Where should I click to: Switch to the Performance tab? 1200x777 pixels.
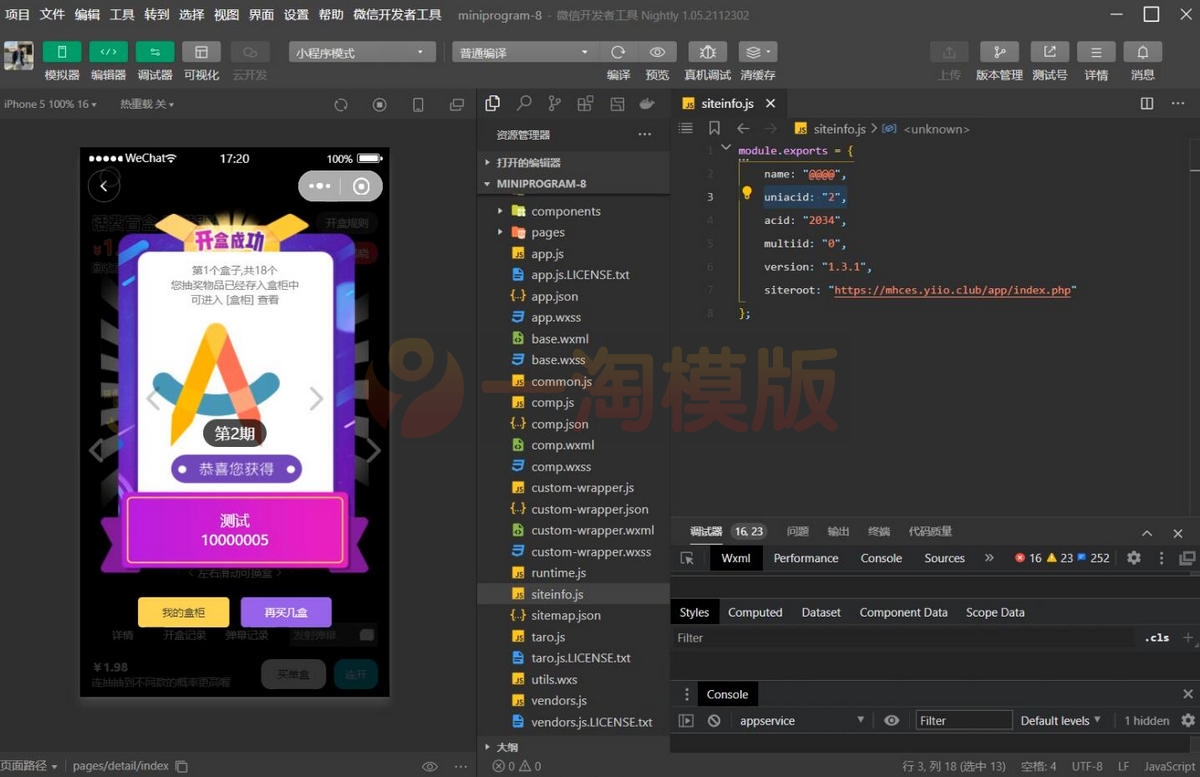point(805,558)
